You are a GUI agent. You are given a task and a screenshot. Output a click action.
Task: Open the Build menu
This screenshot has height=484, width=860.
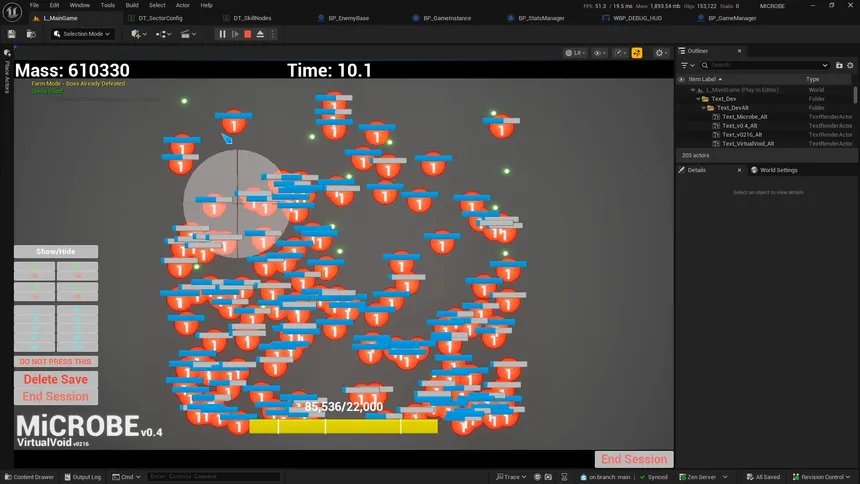[x=132, y=5]
